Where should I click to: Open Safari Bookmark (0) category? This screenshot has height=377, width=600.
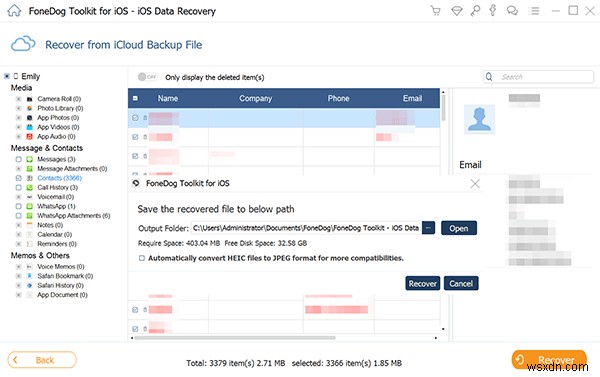(65, 276)
